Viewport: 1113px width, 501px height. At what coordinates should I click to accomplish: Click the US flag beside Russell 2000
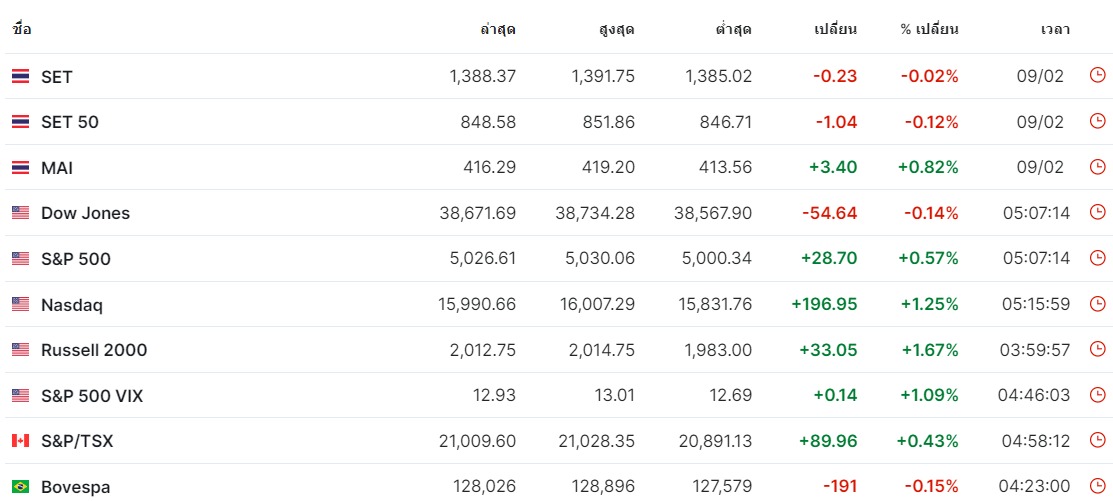21,350
